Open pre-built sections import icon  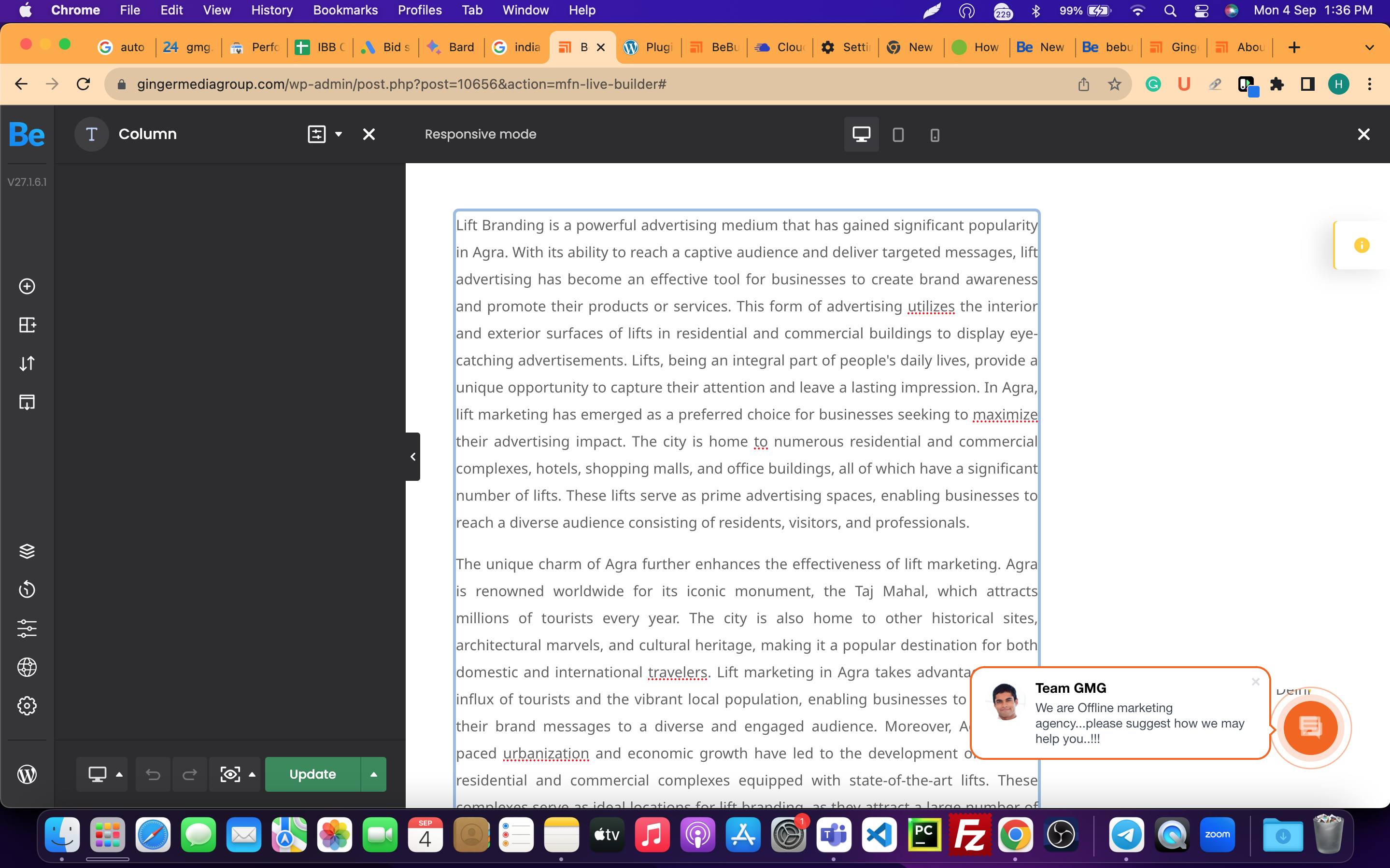(x=27, y=402)
